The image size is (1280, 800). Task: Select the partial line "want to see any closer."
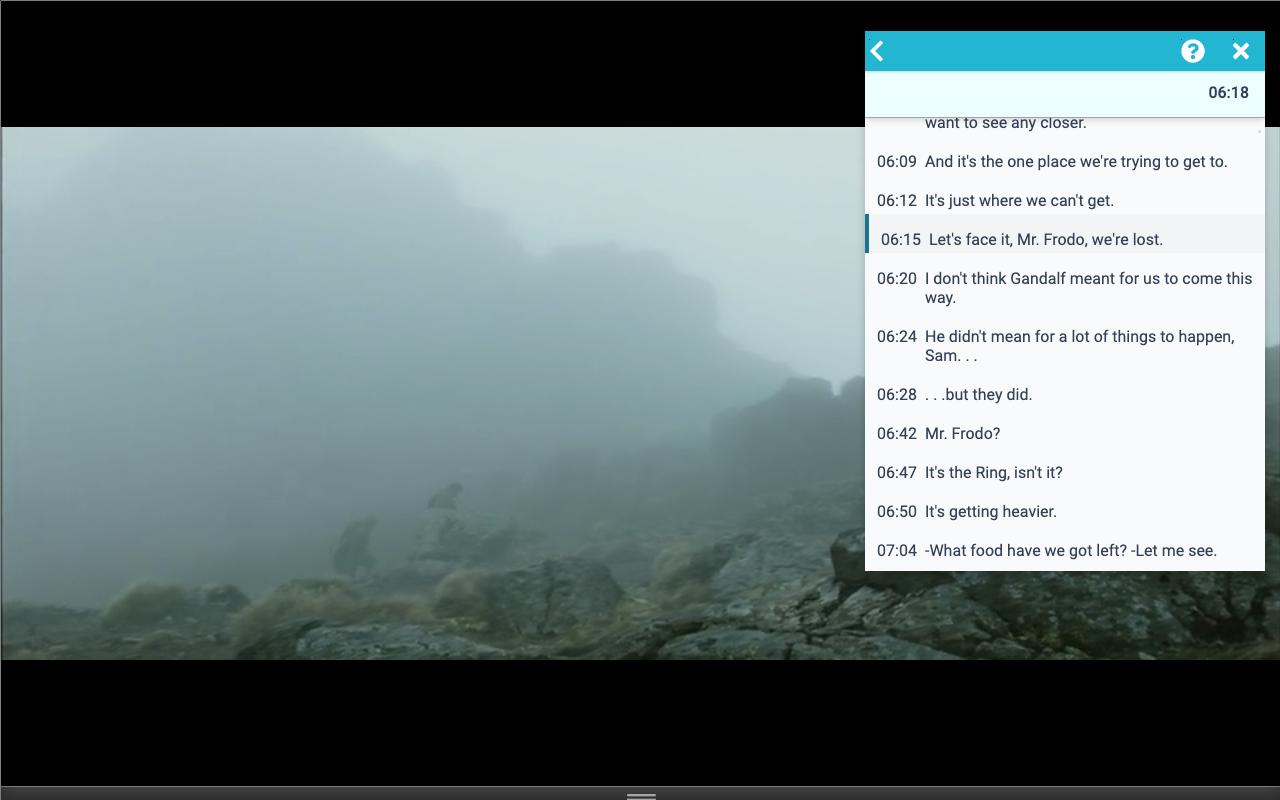click(1005, 123)
